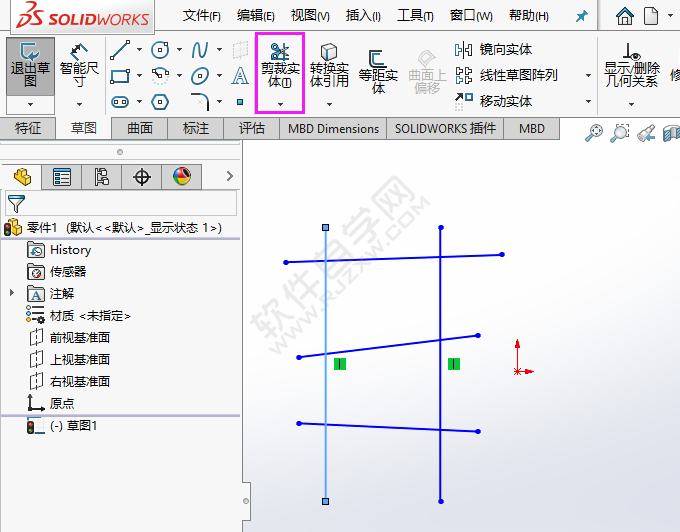Screen dimensions: 680x532
Task: Open dropdown arrow under Trim Entities
Action: [280, 104]
